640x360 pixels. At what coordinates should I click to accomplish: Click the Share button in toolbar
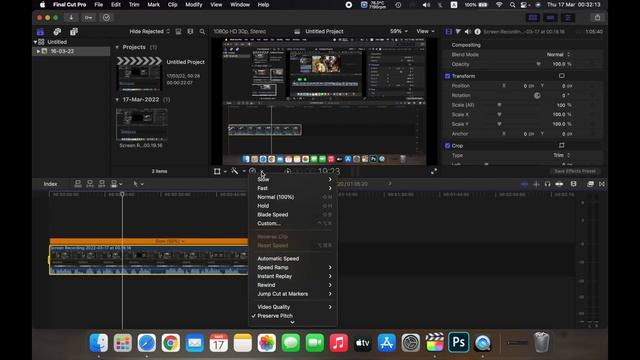tap(598, 18)
